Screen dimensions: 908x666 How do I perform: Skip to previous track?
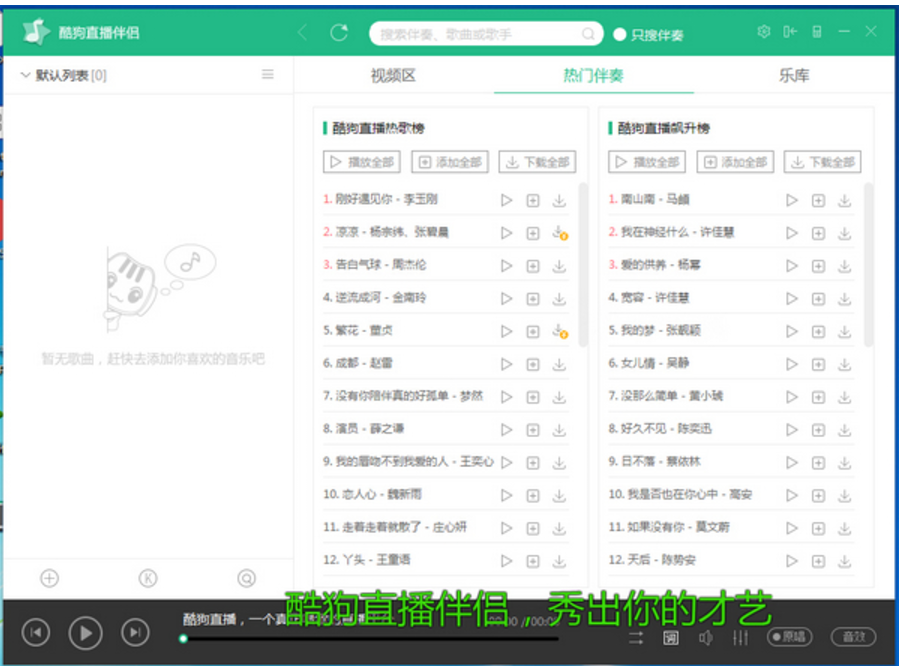coord(36,632)
